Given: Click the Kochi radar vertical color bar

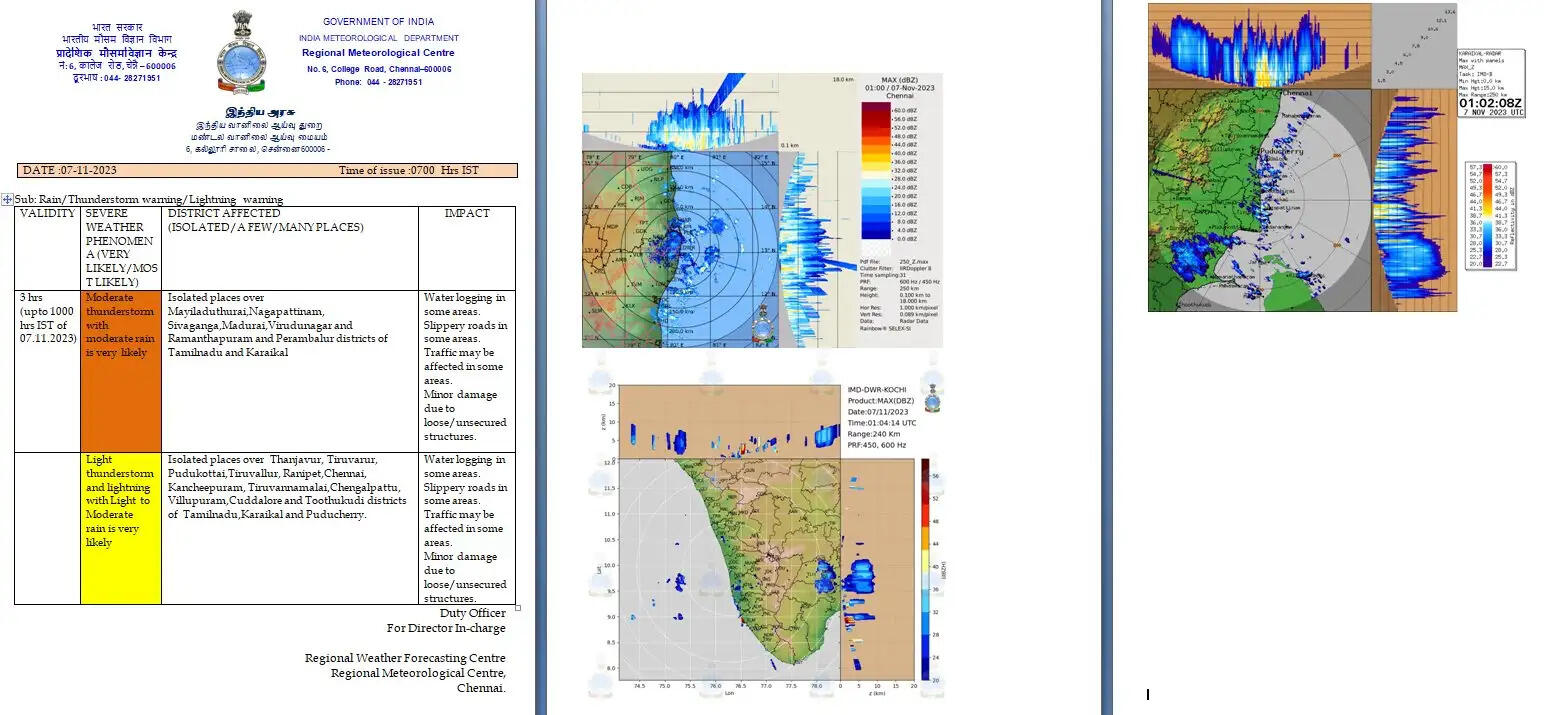Looking at the screenshot, I should click(925, 569).
